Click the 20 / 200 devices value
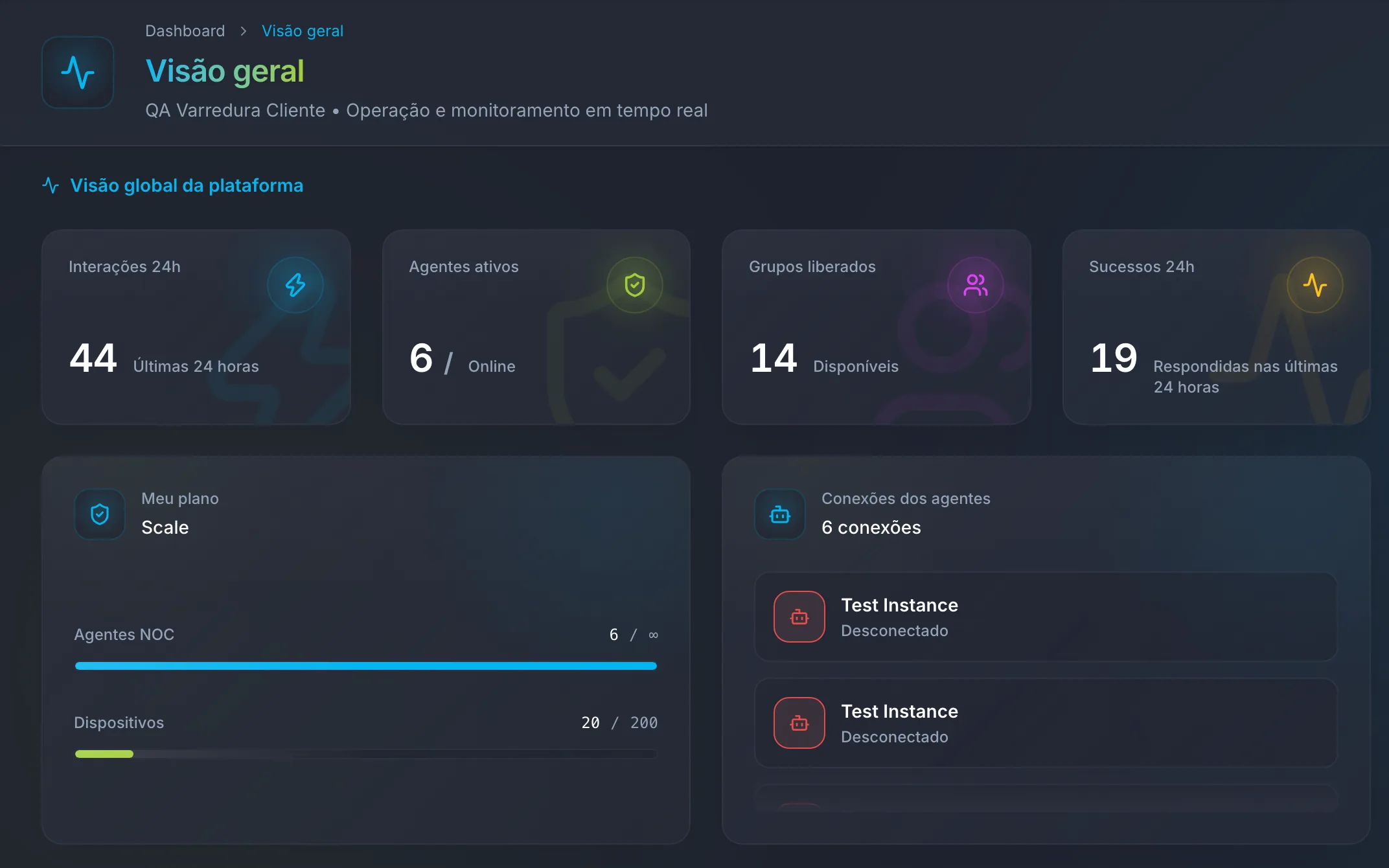This screenshot has width=1389, height=868. click(x=619, y=723)
